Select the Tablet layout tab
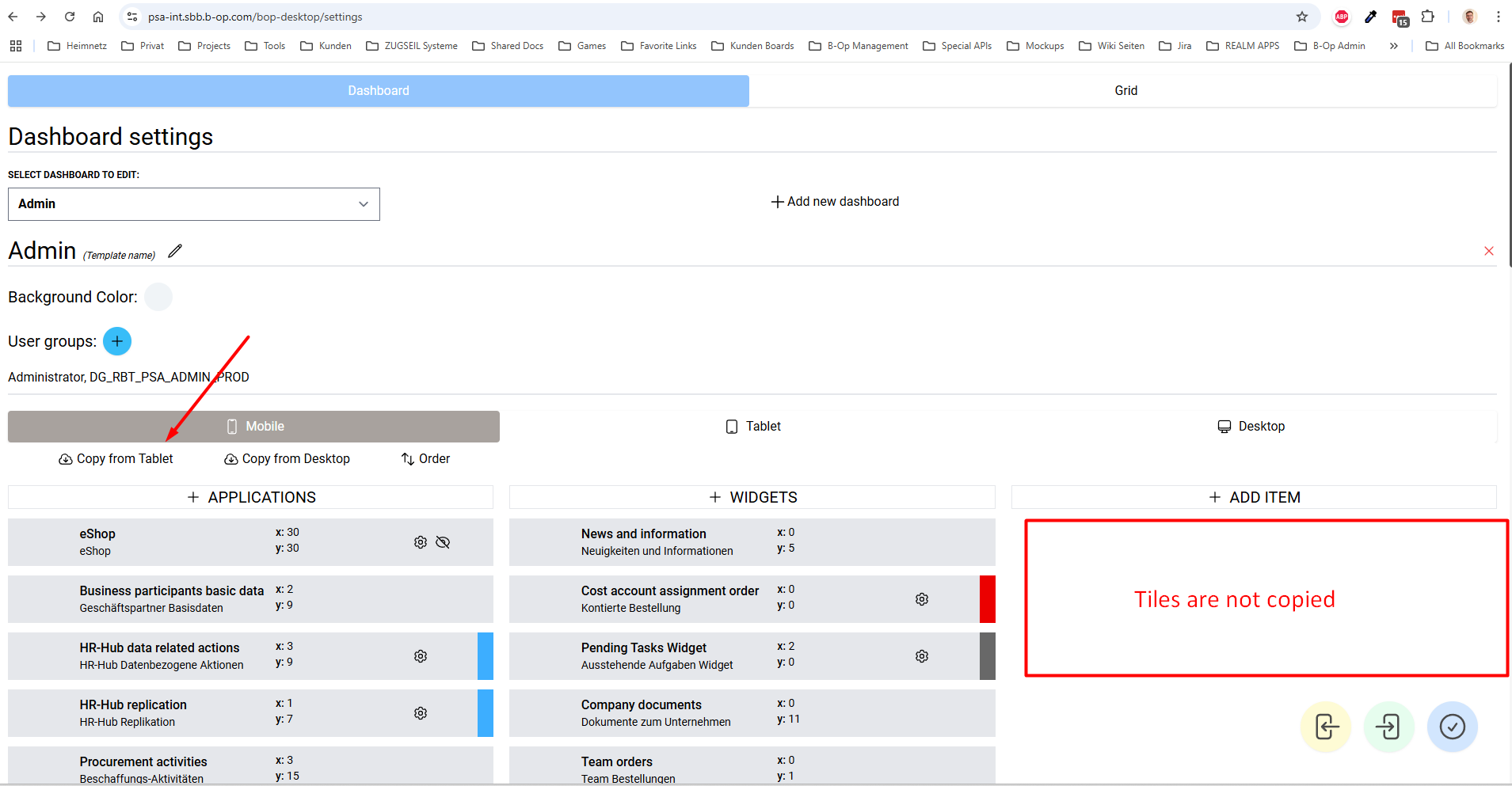 (x=753, y=427)
